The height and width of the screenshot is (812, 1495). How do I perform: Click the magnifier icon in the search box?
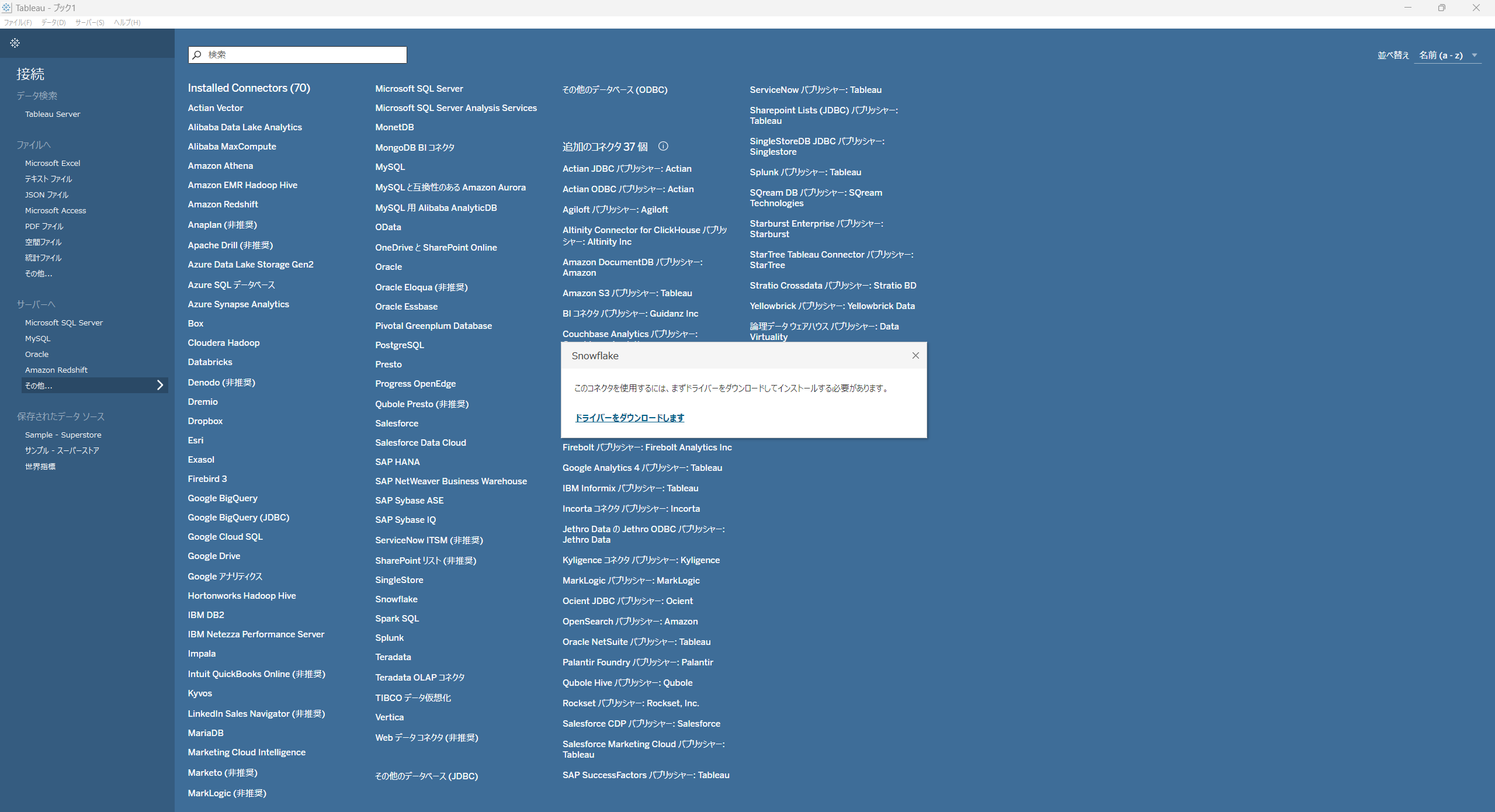tap(197, 55)
